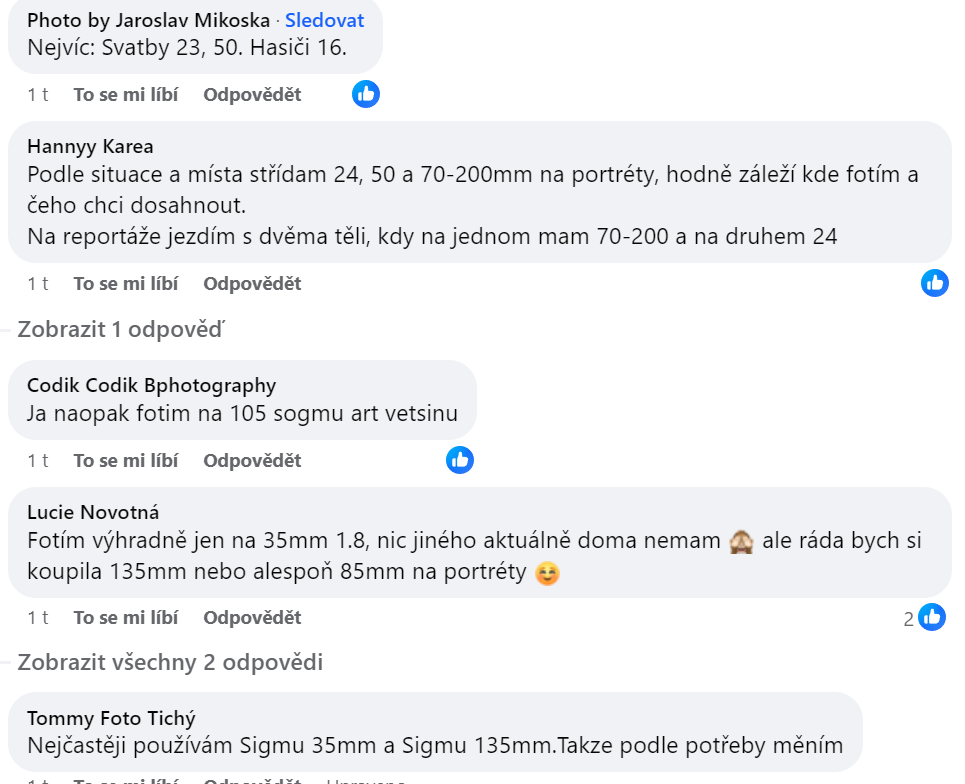Screen dimensions: 965x784
Task: Open Lucie Novotná's profile name
Action: tap(93, 512)
